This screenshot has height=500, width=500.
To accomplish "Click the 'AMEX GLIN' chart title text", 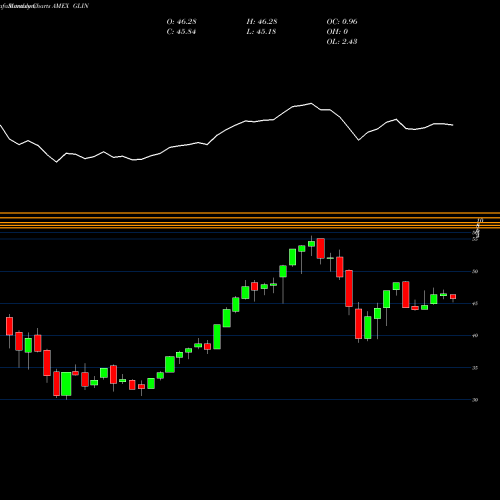I will 70,6.
